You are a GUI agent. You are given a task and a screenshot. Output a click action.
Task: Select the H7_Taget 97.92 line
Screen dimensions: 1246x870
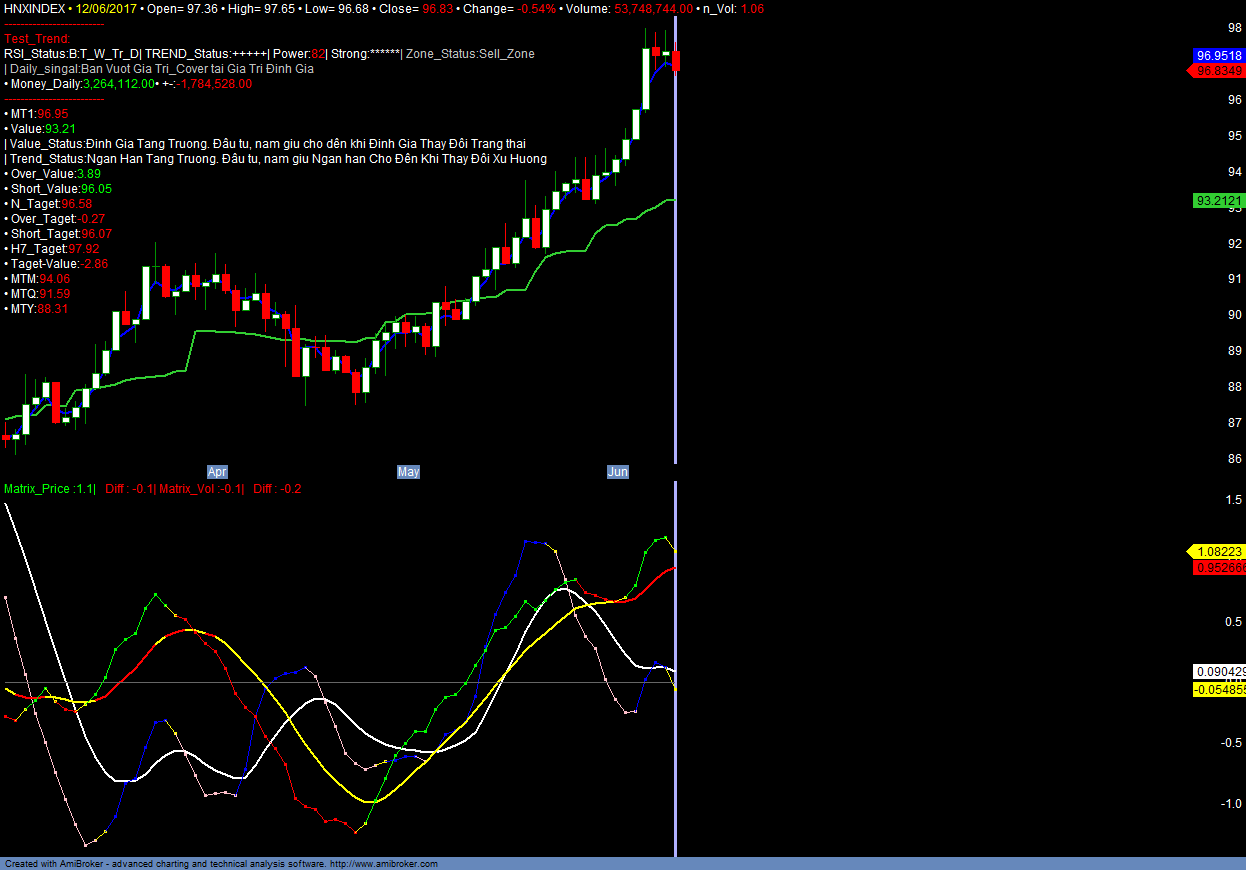pyautogui.click(x=55, y=249)
